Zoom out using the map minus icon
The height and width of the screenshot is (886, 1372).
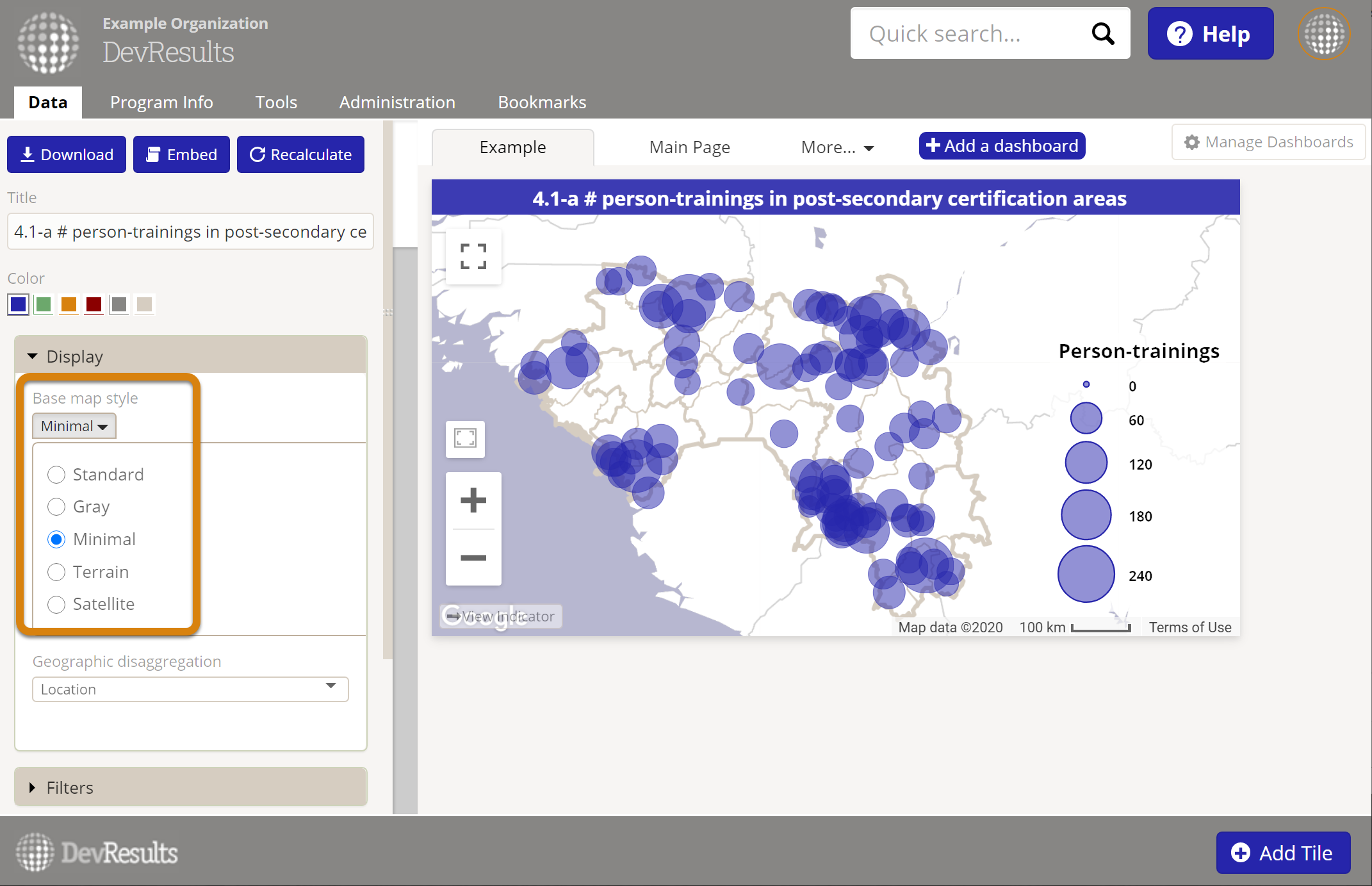click(473, 557)
